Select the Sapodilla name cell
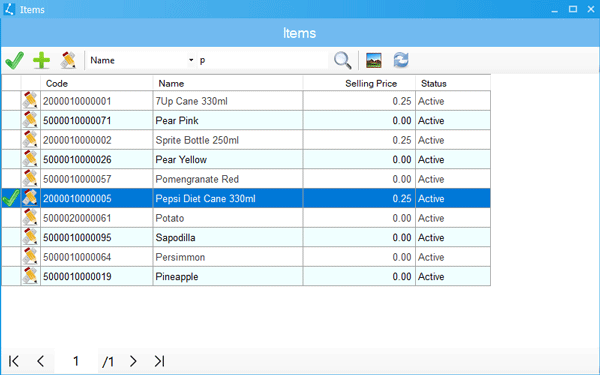600x375 pixels. pos(228,238)
